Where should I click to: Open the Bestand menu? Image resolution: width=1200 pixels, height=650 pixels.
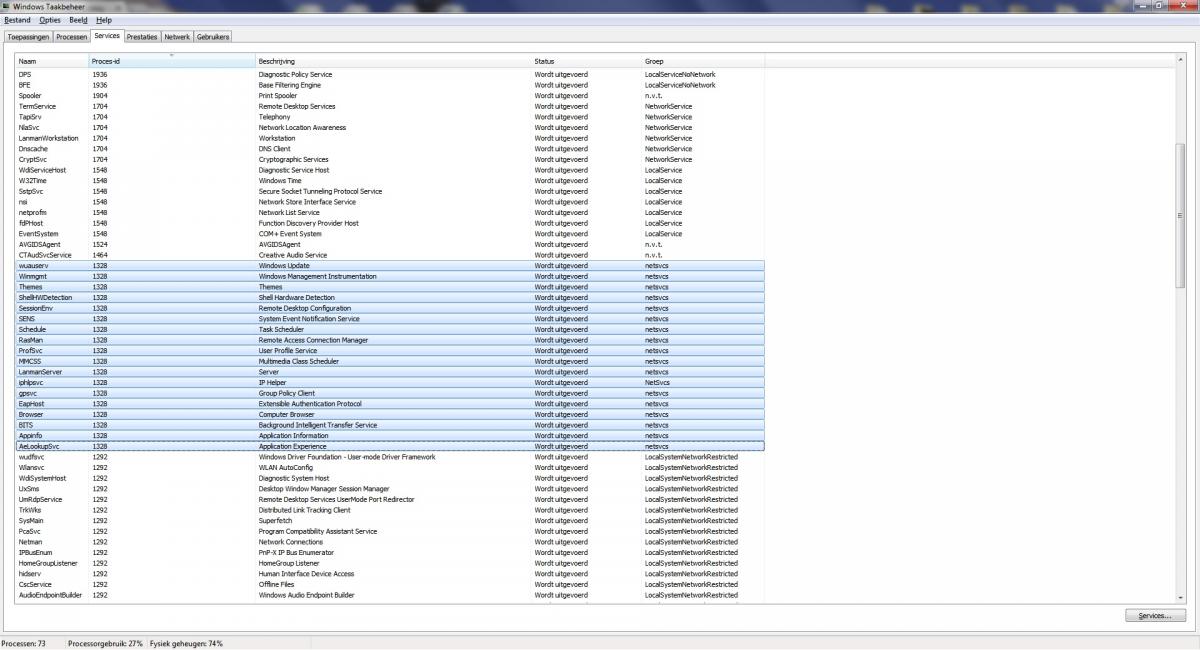[x=17, y=20]
